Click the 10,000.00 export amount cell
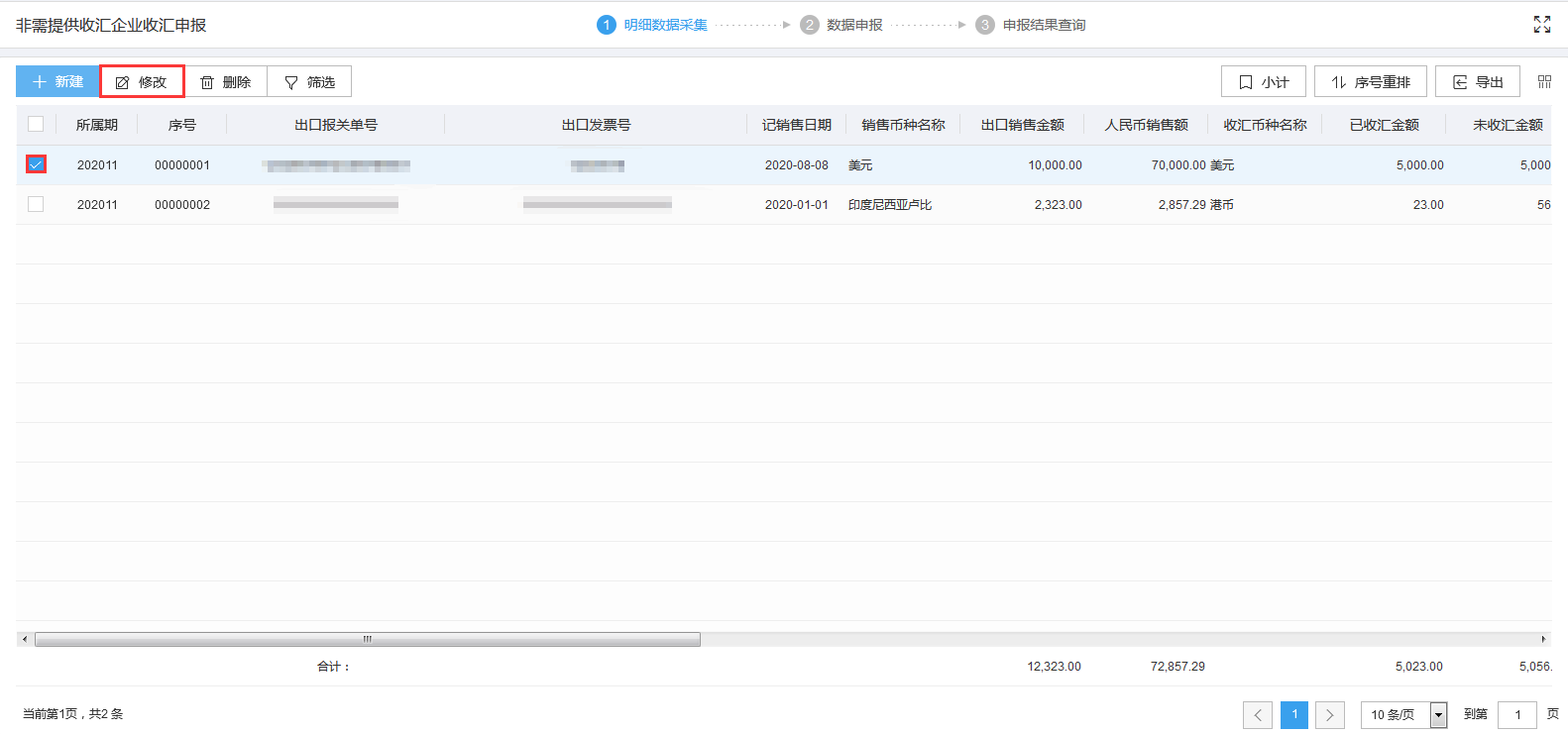The image size is (1568, 734). point(1055,165)
